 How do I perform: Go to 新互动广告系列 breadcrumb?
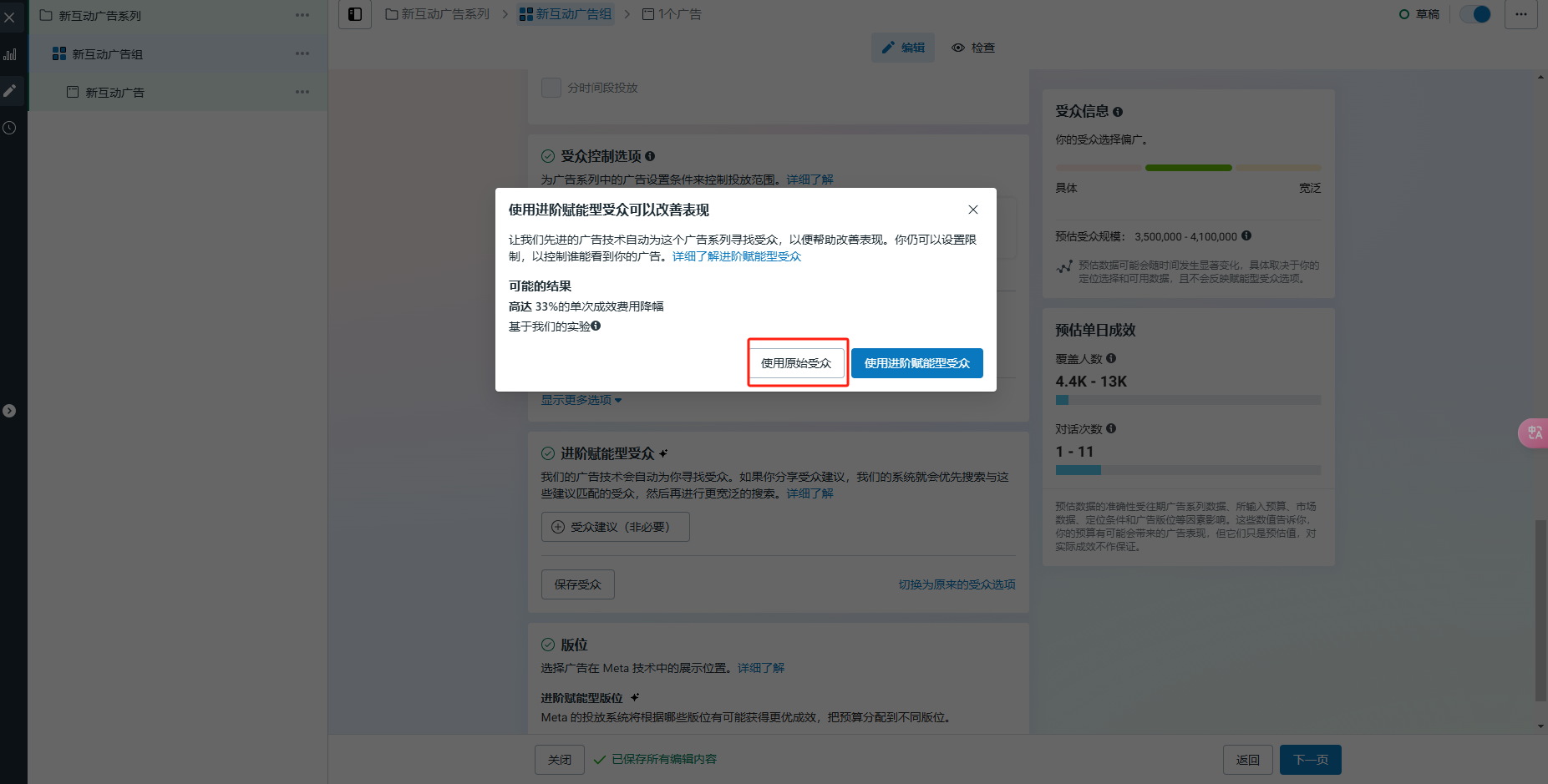[x=438, y=14]
